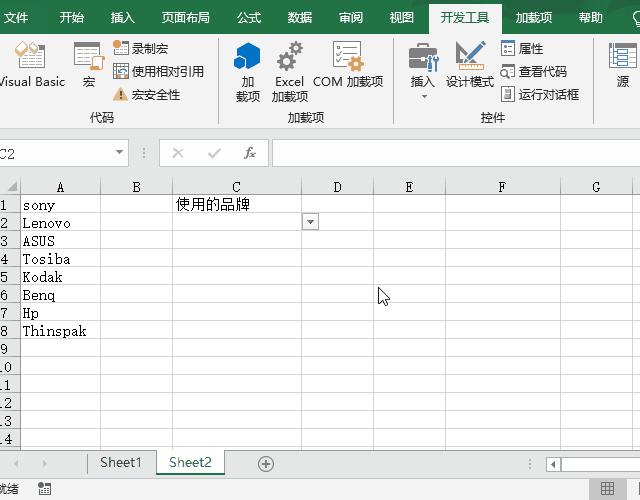Image resolution: width=640 pixels, height=500 pixels.
Task: Switch to the Insert (插入) ribbon tab
Action: pos(122,18)
